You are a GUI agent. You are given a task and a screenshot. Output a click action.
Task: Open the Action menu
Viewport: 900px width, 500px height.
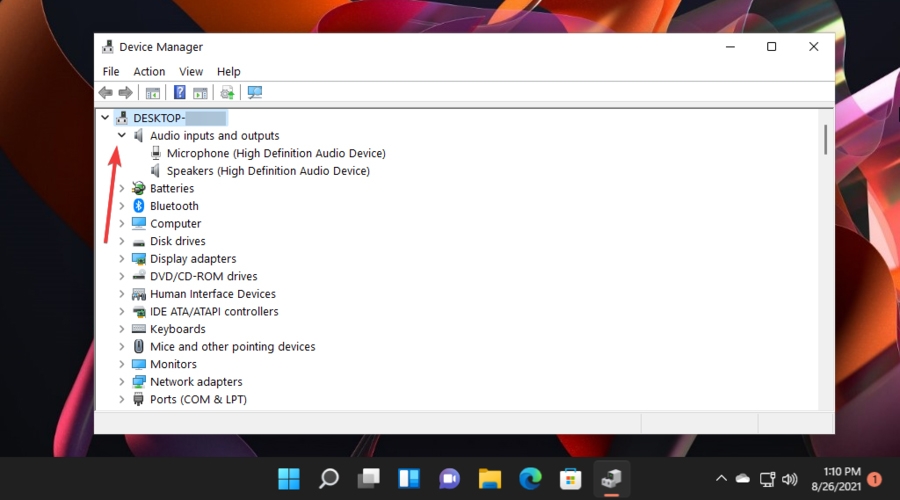(x=149, y=71)
